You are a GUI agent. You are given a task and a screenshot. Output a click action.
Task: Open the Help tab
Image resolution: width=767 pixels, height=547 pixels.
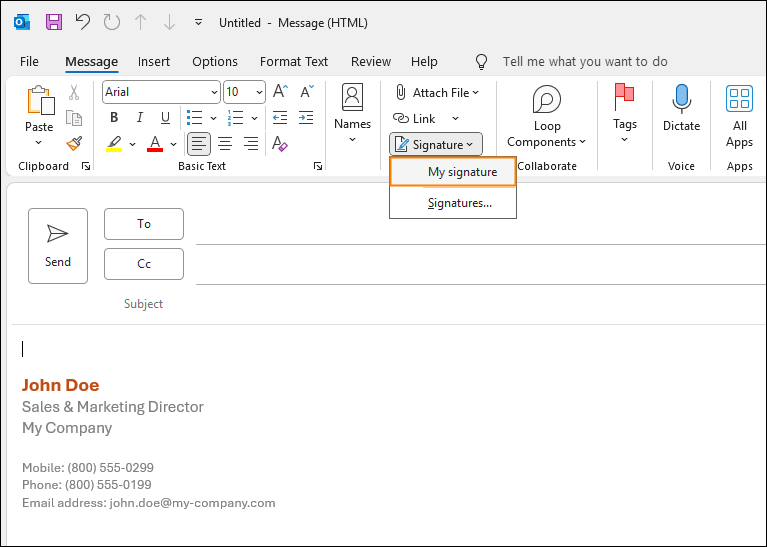coord(424,62)
